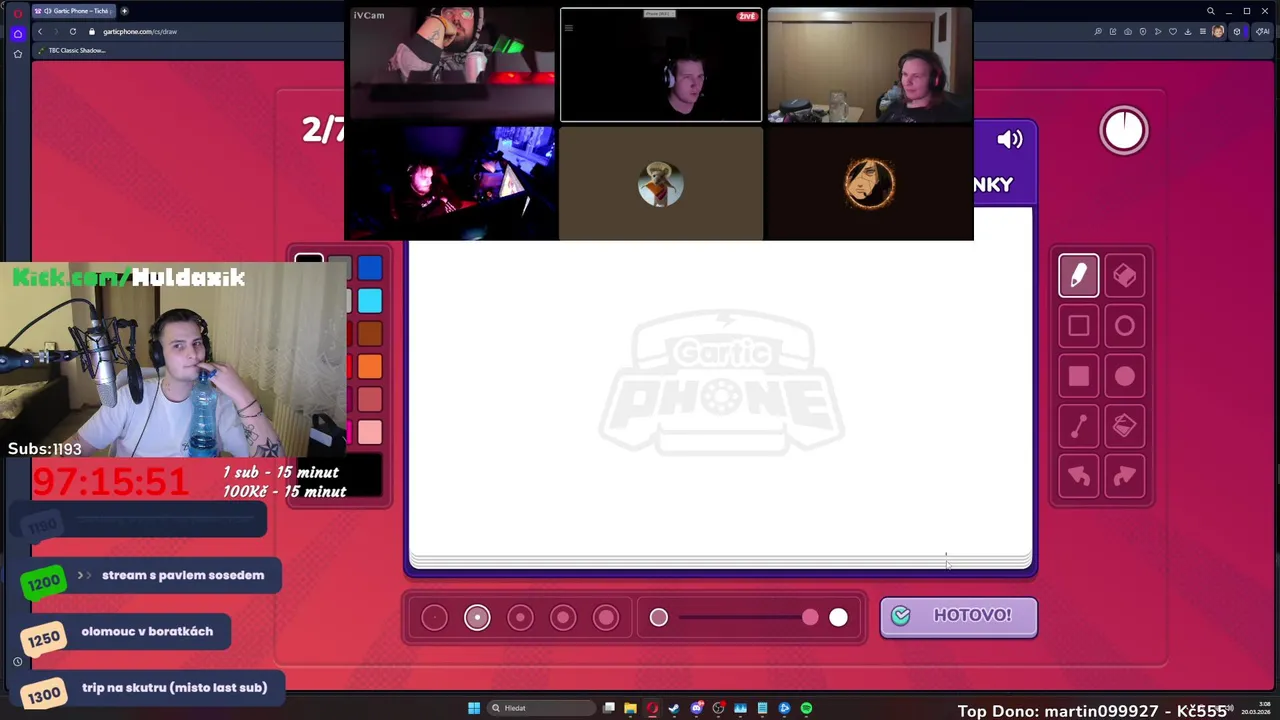
Task: Select the pencil drawing tool
Action: [1078, 276]
